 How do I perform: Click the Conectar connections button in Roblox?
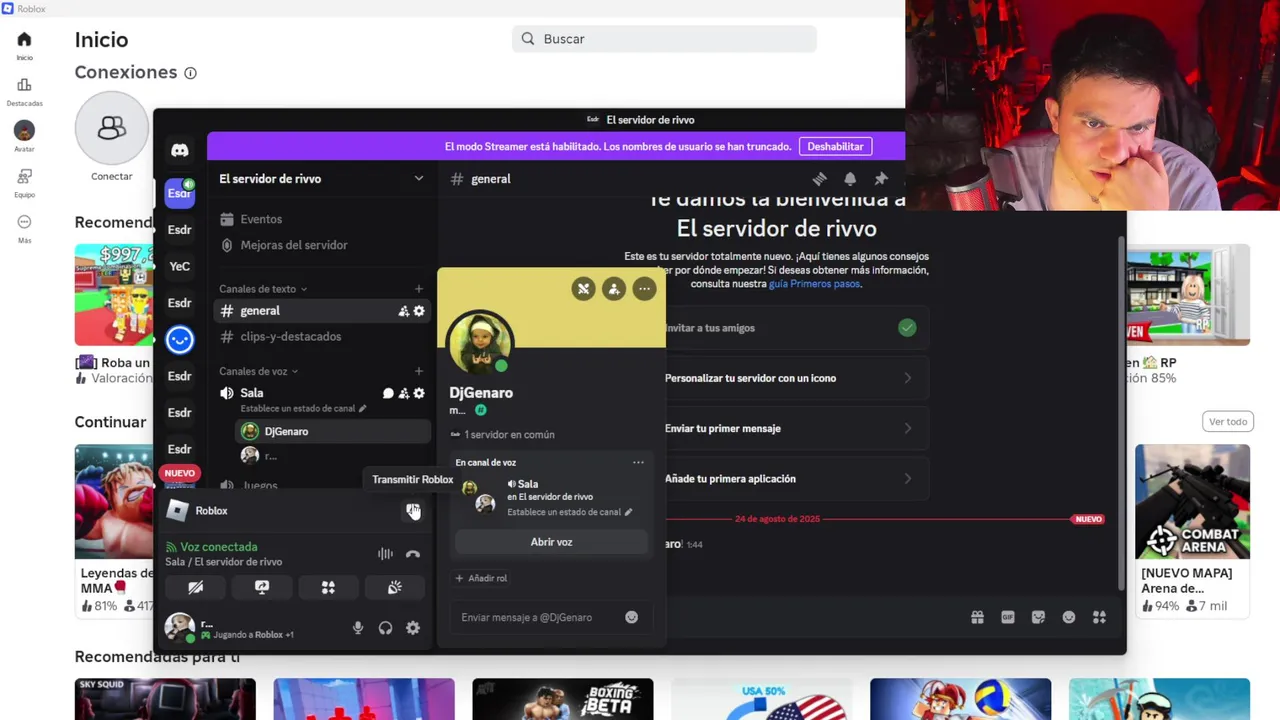(x=111, y=137)
